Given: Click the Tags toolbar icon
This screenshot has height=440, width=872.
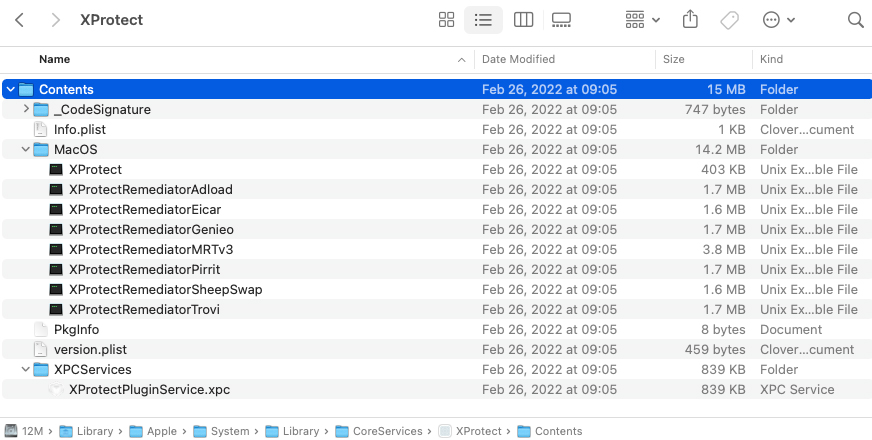Looking at the screenshot, I should click(729, 20).
